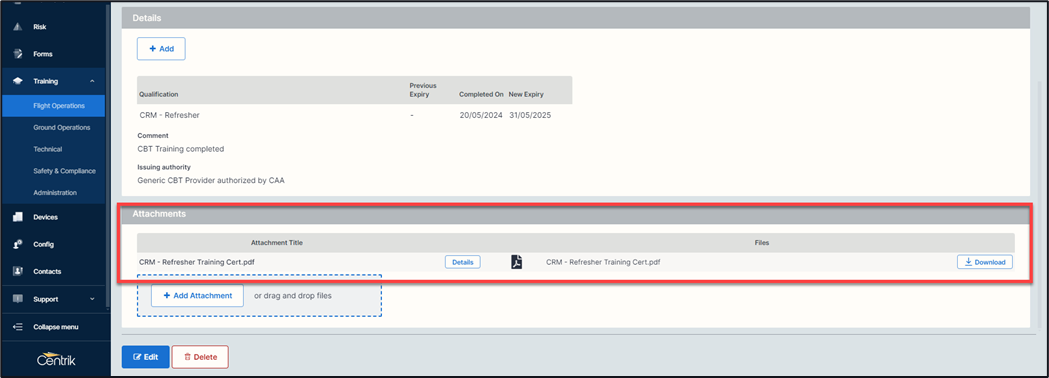Screen dimensions: 1049x378
Task: Open the Forms icon in sidebar
Action: pyautogui.click(x=18, y=54)
